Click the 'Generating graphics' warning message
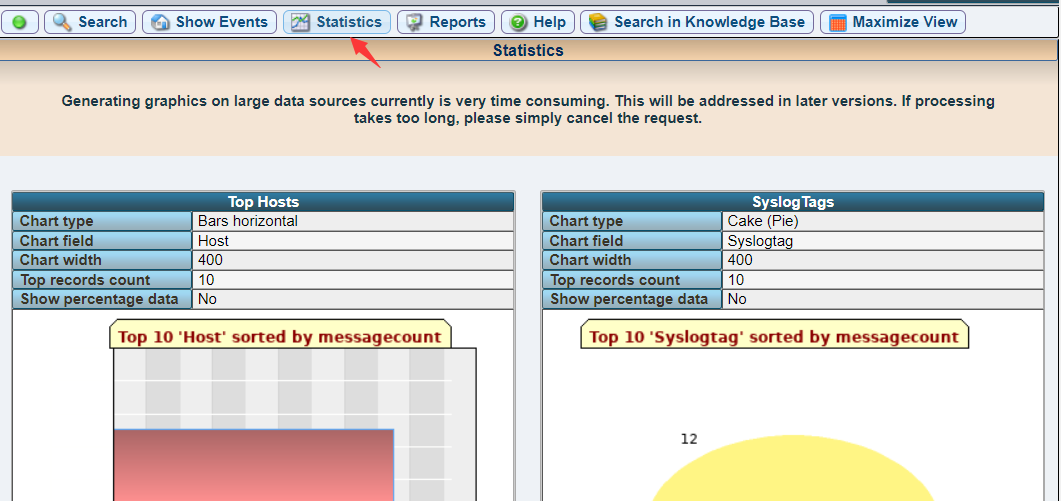The height and width of the screenshot is (501, 1061). pos(528,110)
